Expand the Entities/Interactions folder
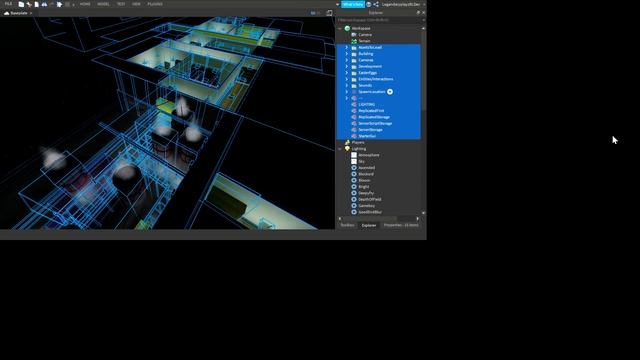 click(347, 79)
